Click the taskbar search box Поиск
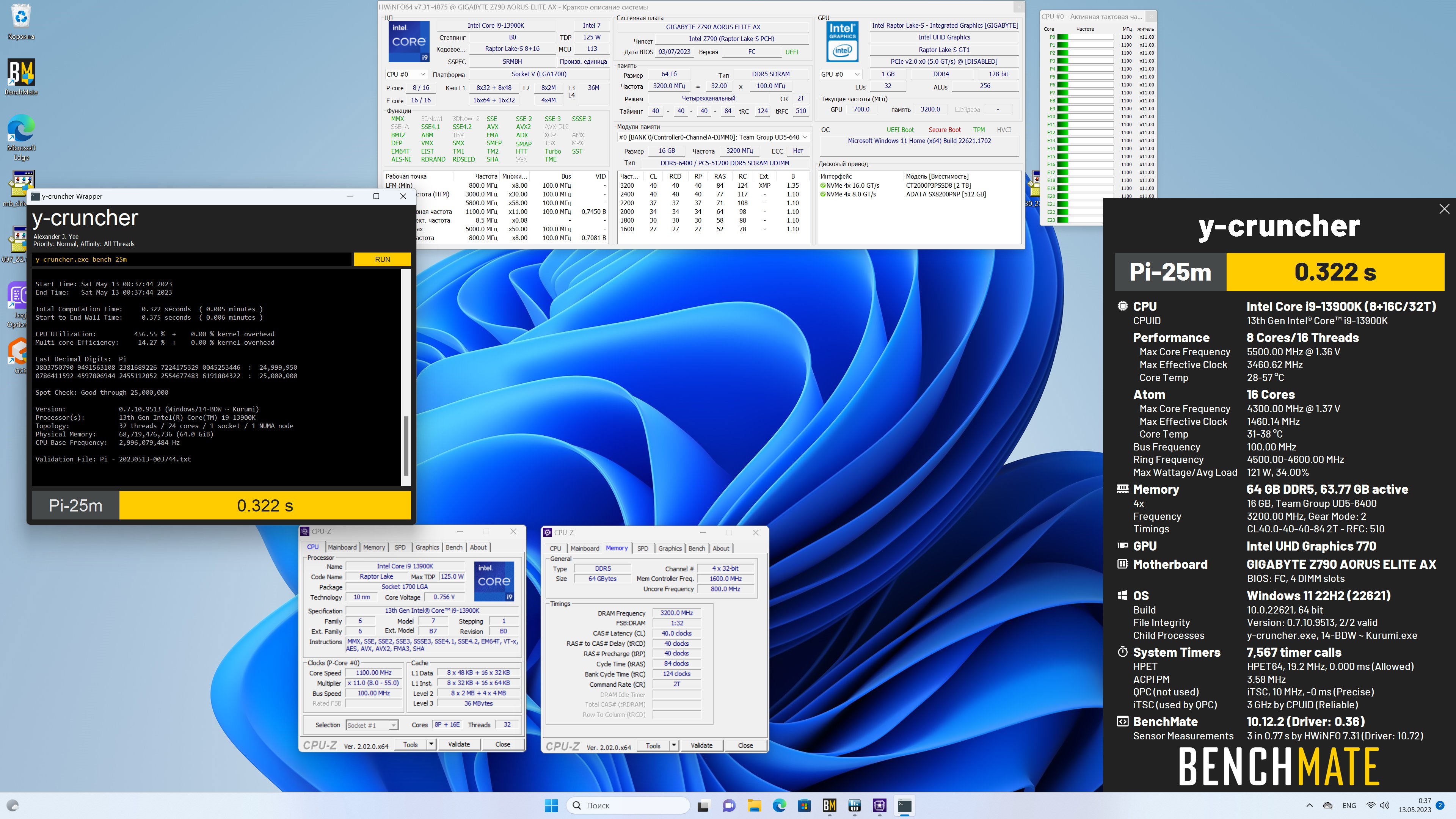This screenshot has height=819, width=1456. pyautogui.click(x=628, y=805)
